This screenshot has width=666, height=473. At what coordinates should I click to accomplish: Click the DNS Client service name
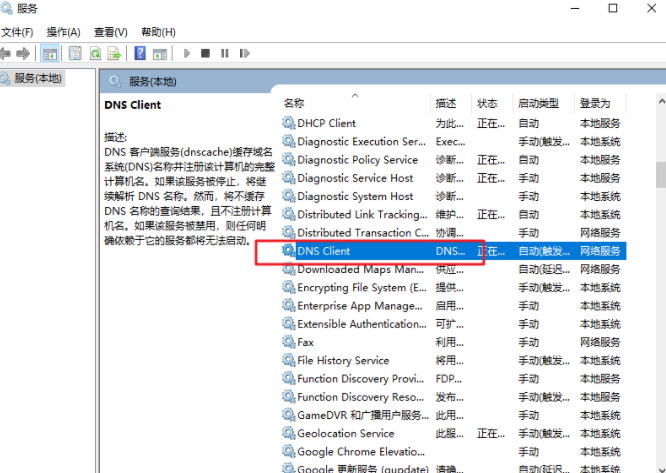point(324,251)
